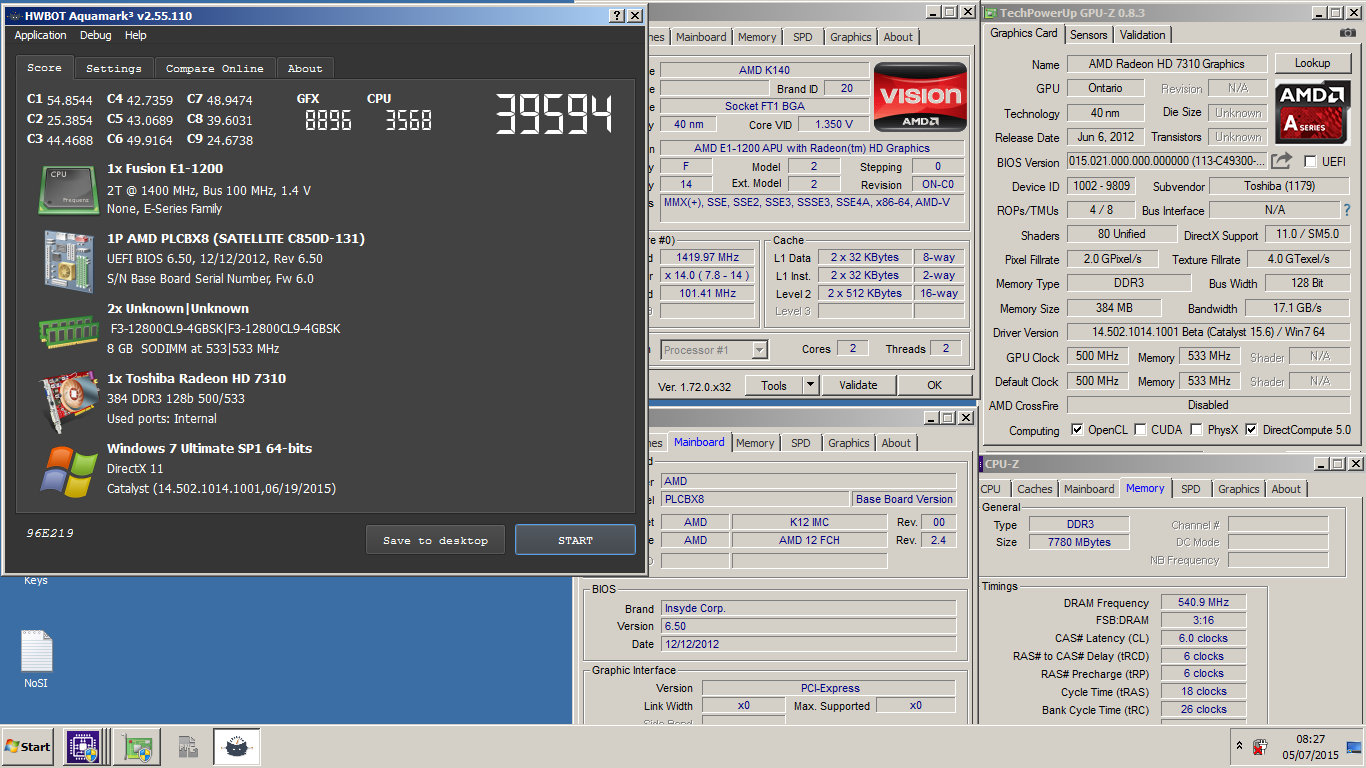
Task: Toggle the PhysX checkbox
Action: tap(1197, 430)
